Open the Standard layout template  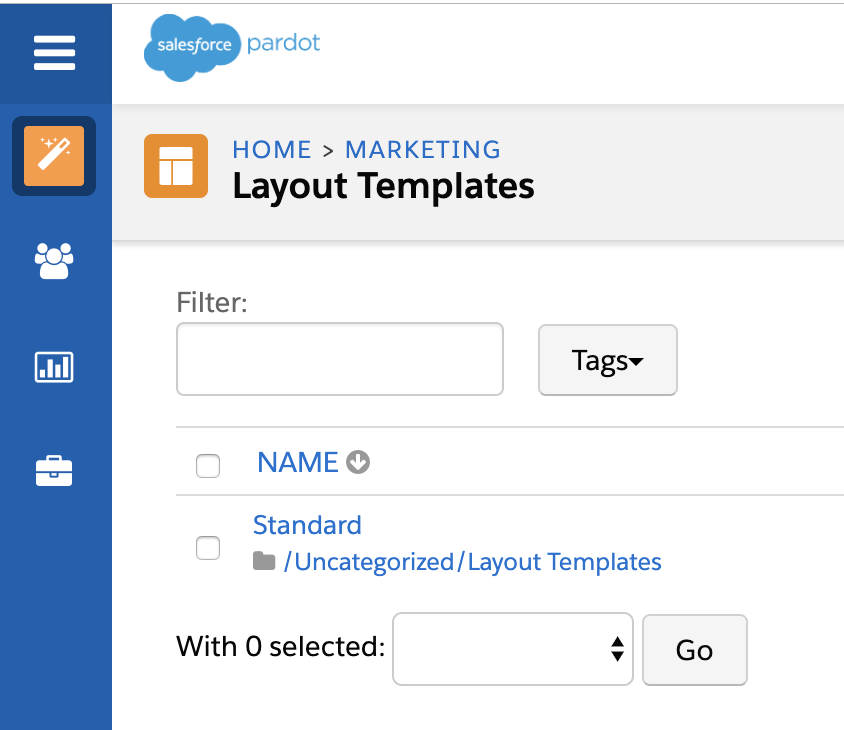pos(307,525)
